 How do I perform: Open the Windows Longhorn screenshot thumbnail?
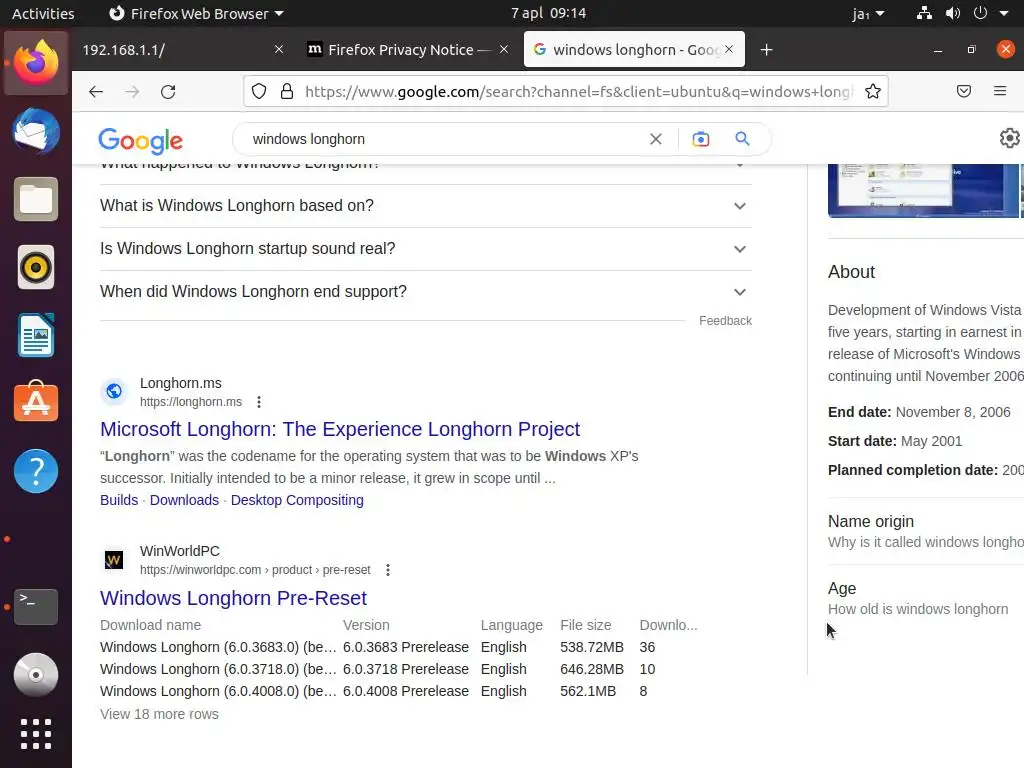point(923,191)
